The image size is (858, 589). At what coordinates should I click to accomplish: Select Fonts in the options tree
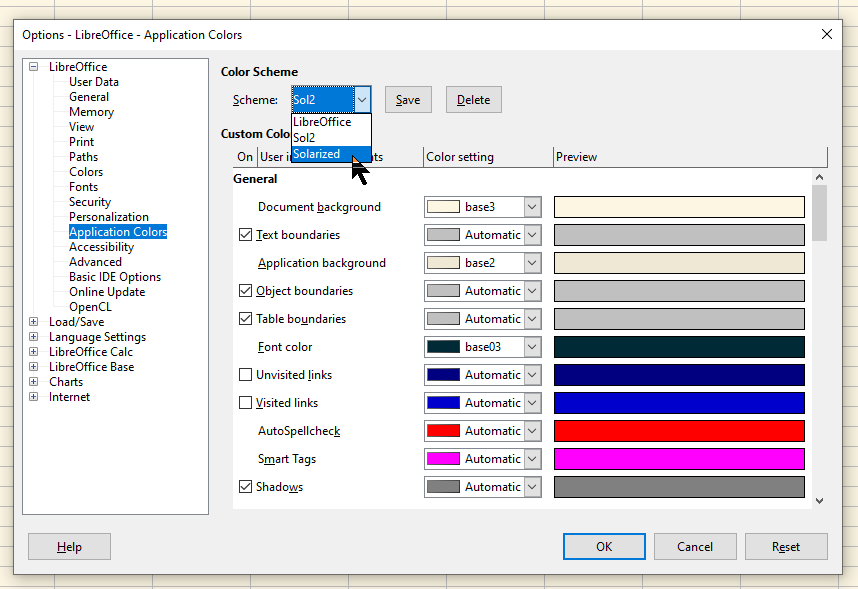point(83,187)
